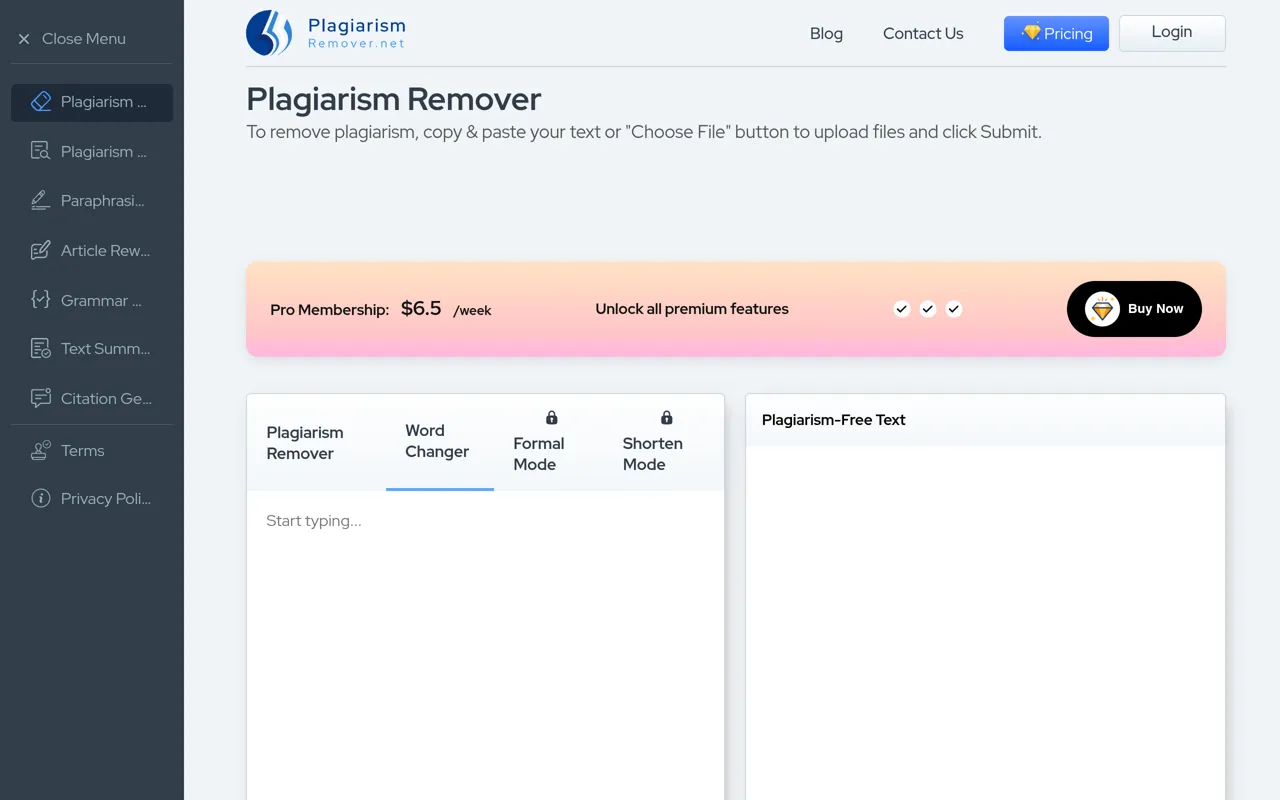This screenshot has width=1280, height=800.
Task: Click the $6.5 price text
Action: tap(421, 308)
